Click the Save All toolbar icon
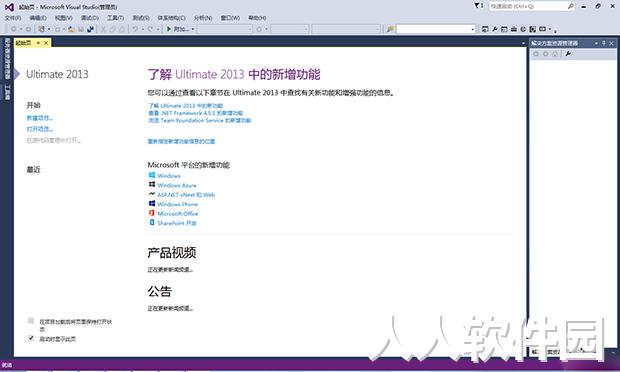Image resolution: width=620 pixels, height=372 pixels. pos(91,29)
